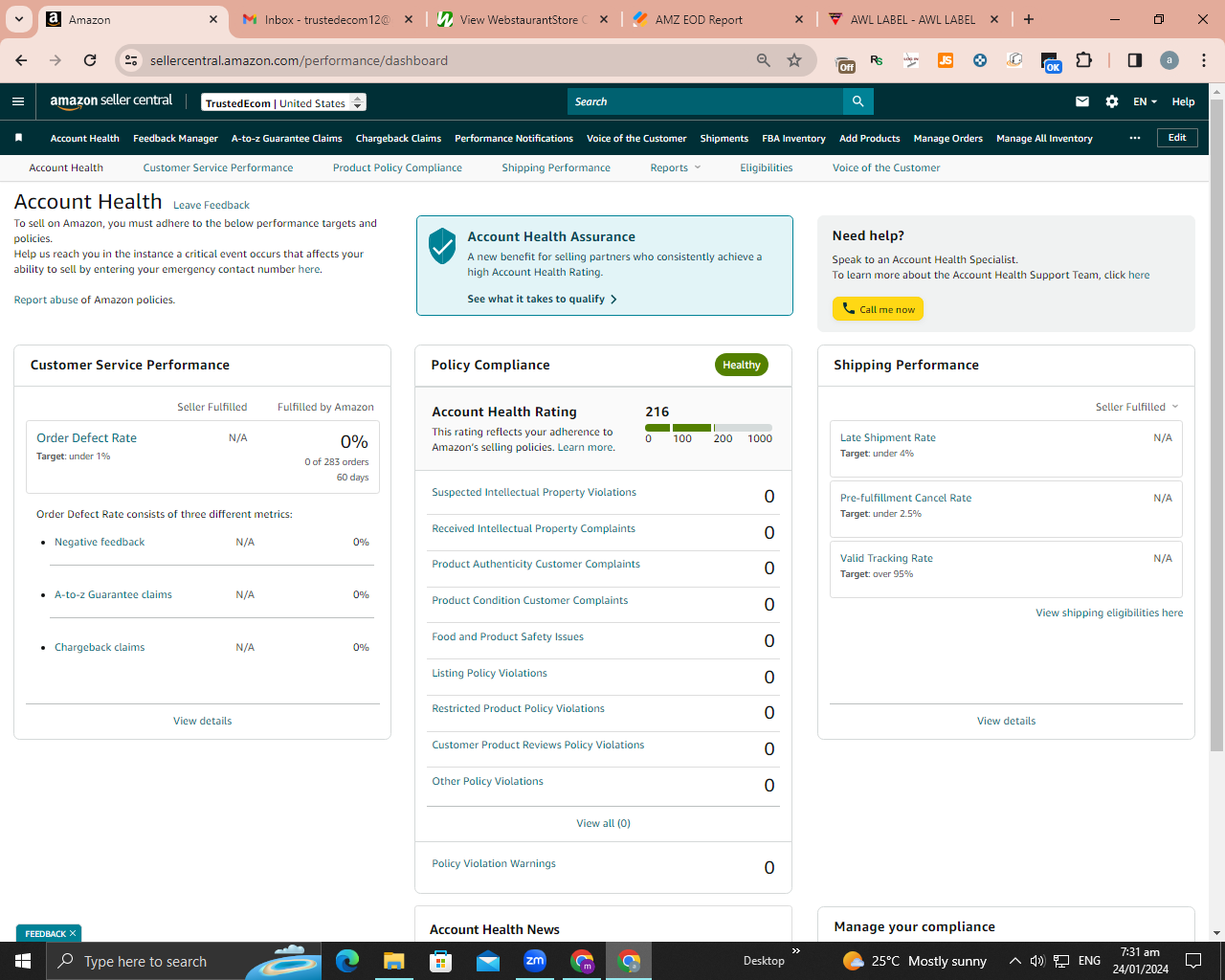The image size is (1225, 980).
Task: Open the Leave Feedback link
Action: point(212,205)
